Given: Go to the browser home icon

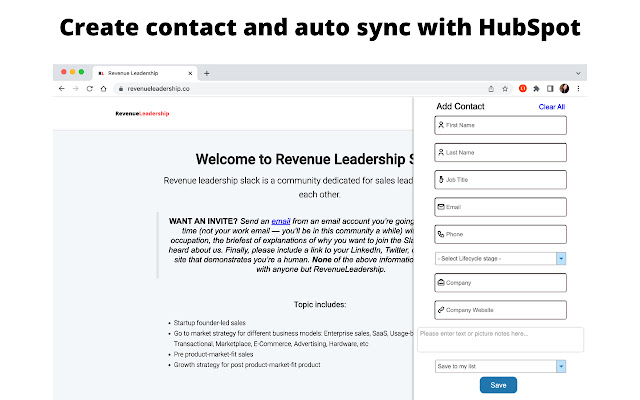Looking at the screenshot, I should point(104,89).
